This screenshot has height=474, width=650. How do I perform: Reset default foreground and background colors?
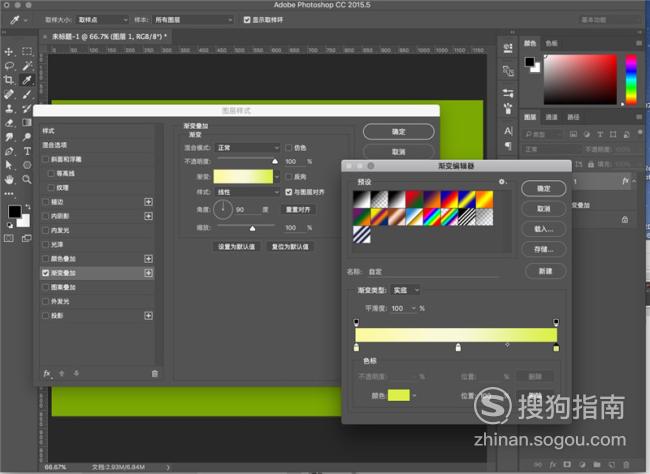[x=10, y=225]
